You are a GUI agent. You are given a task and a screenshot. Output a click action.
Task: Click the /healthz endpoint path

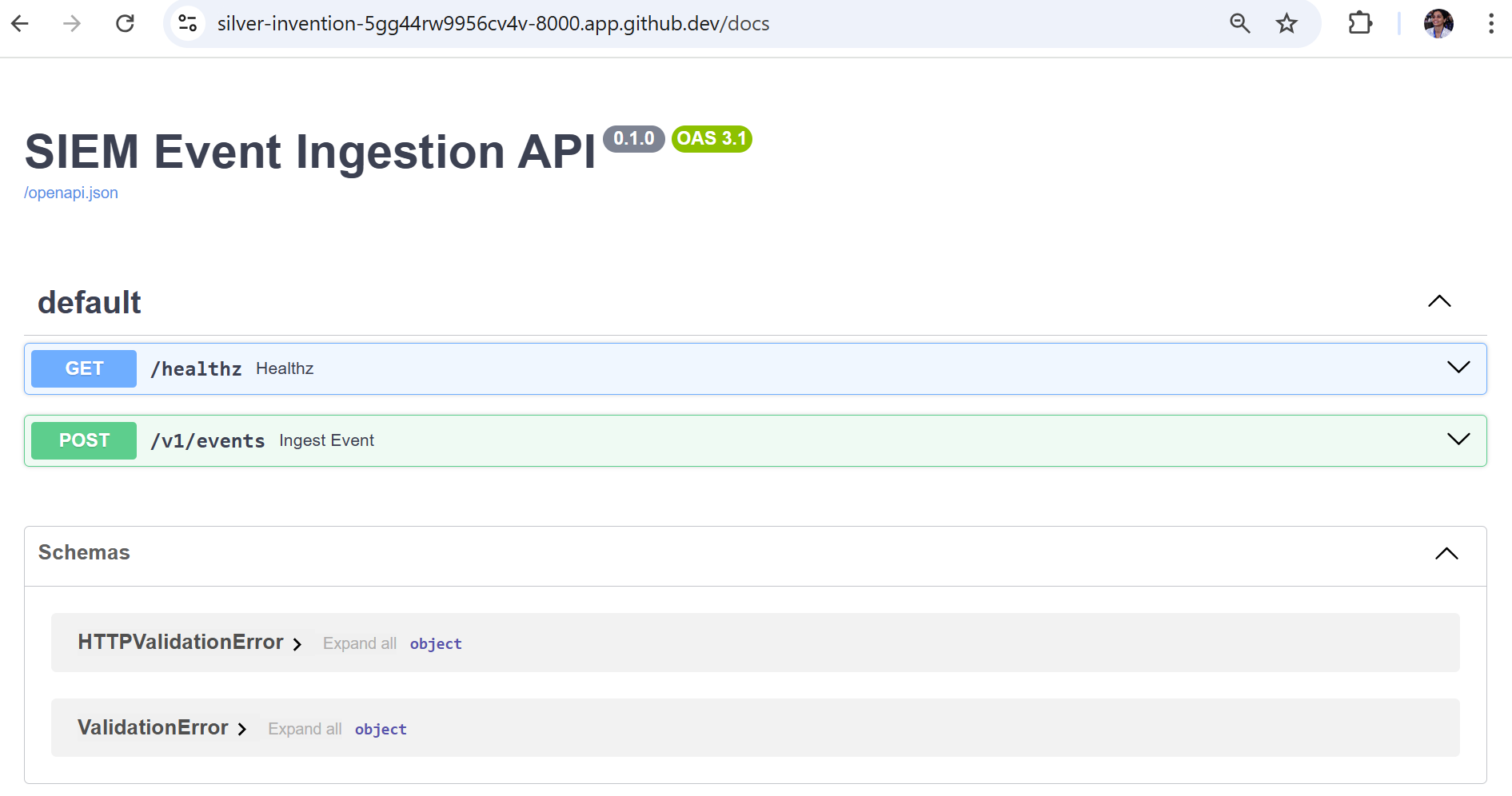[x=196, y=369]
